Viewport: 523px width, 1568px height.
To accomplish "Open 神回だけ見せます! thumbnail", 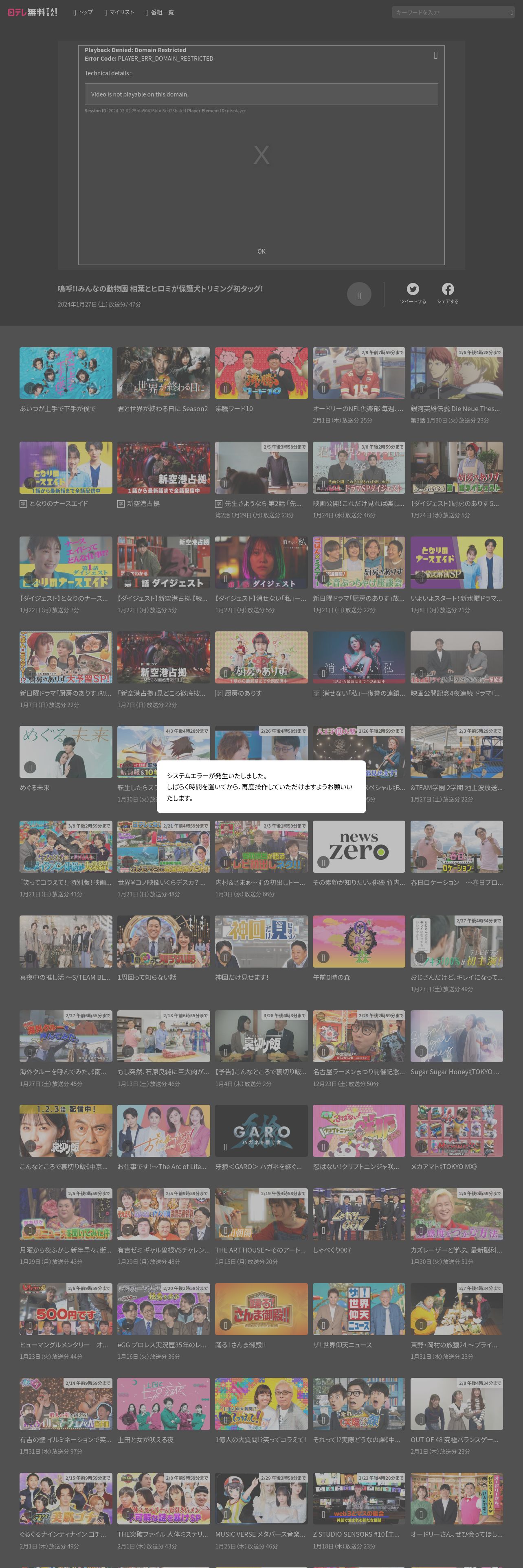I will [x=261, y=941].
